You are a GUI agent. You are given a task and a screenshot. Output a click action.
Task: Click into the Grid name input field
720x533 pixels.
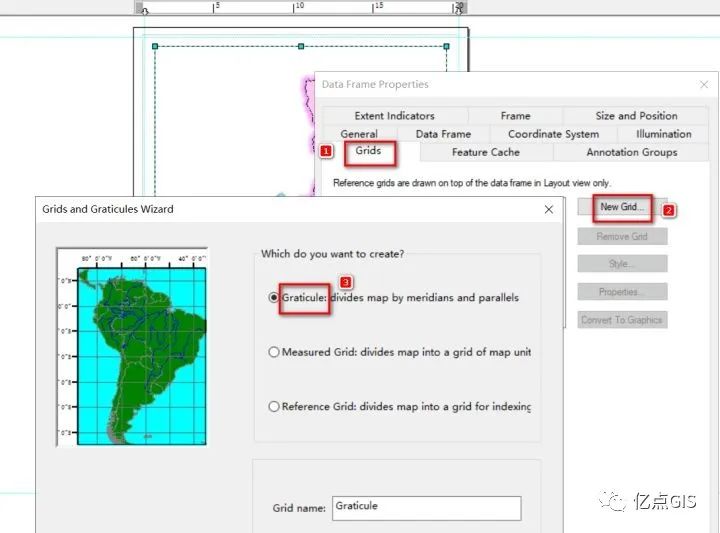(427, 508)
